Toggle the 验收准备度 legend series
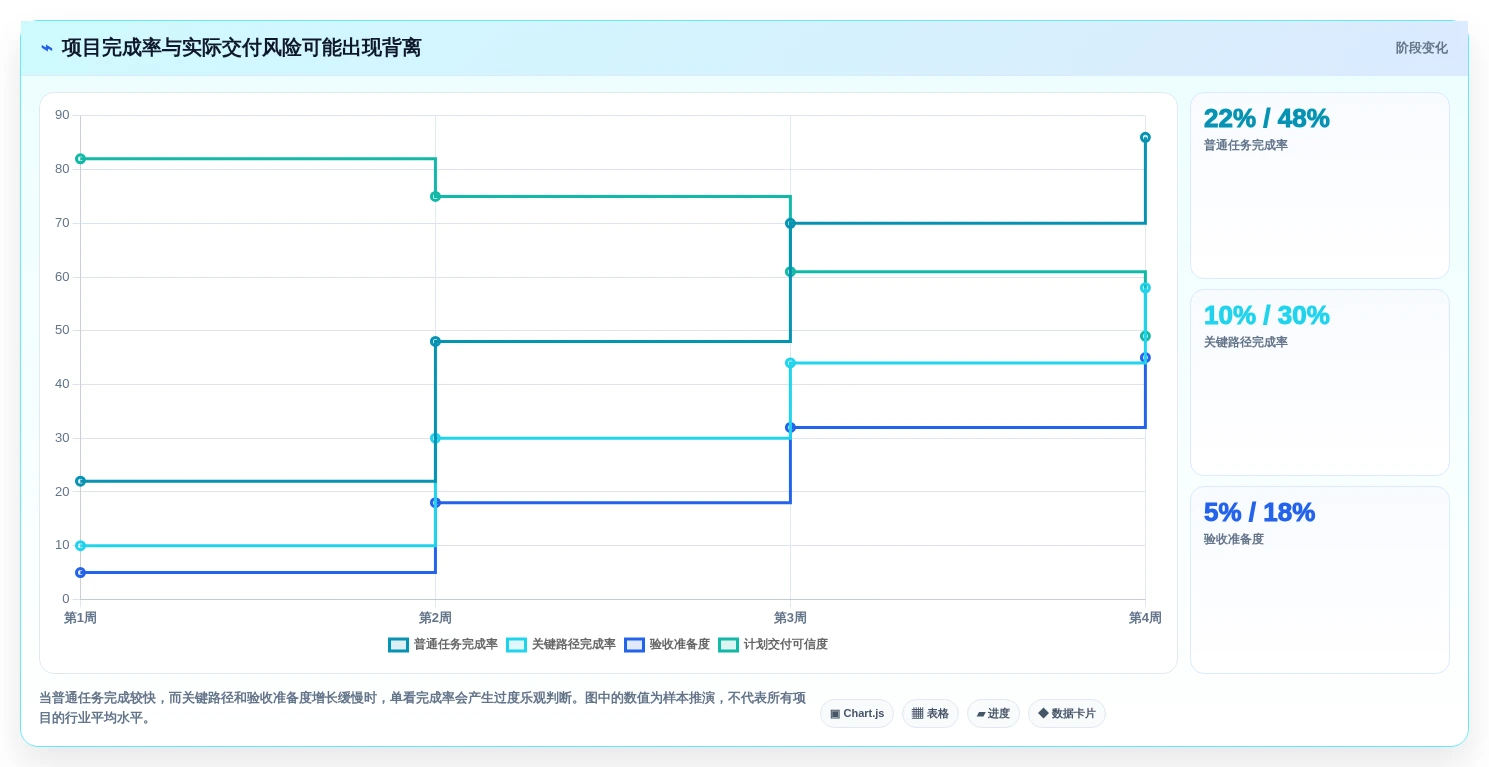The width and height of the screenshot is (1489, 767). click(x=667, y=645)
